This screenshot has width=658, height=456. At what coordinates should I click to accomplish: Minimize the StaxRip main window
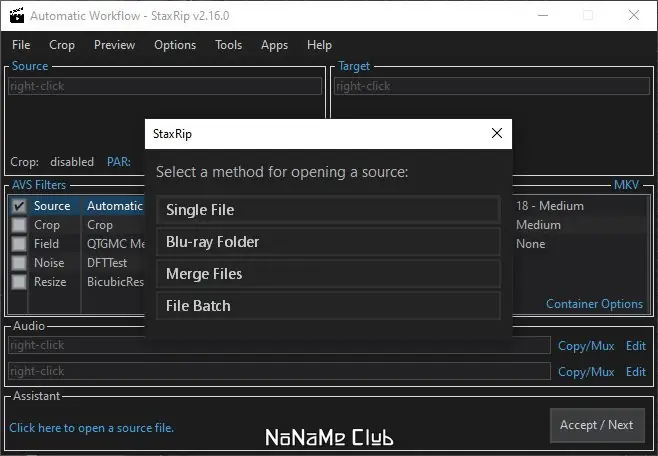pyautogui.click(x=543, y=16)
